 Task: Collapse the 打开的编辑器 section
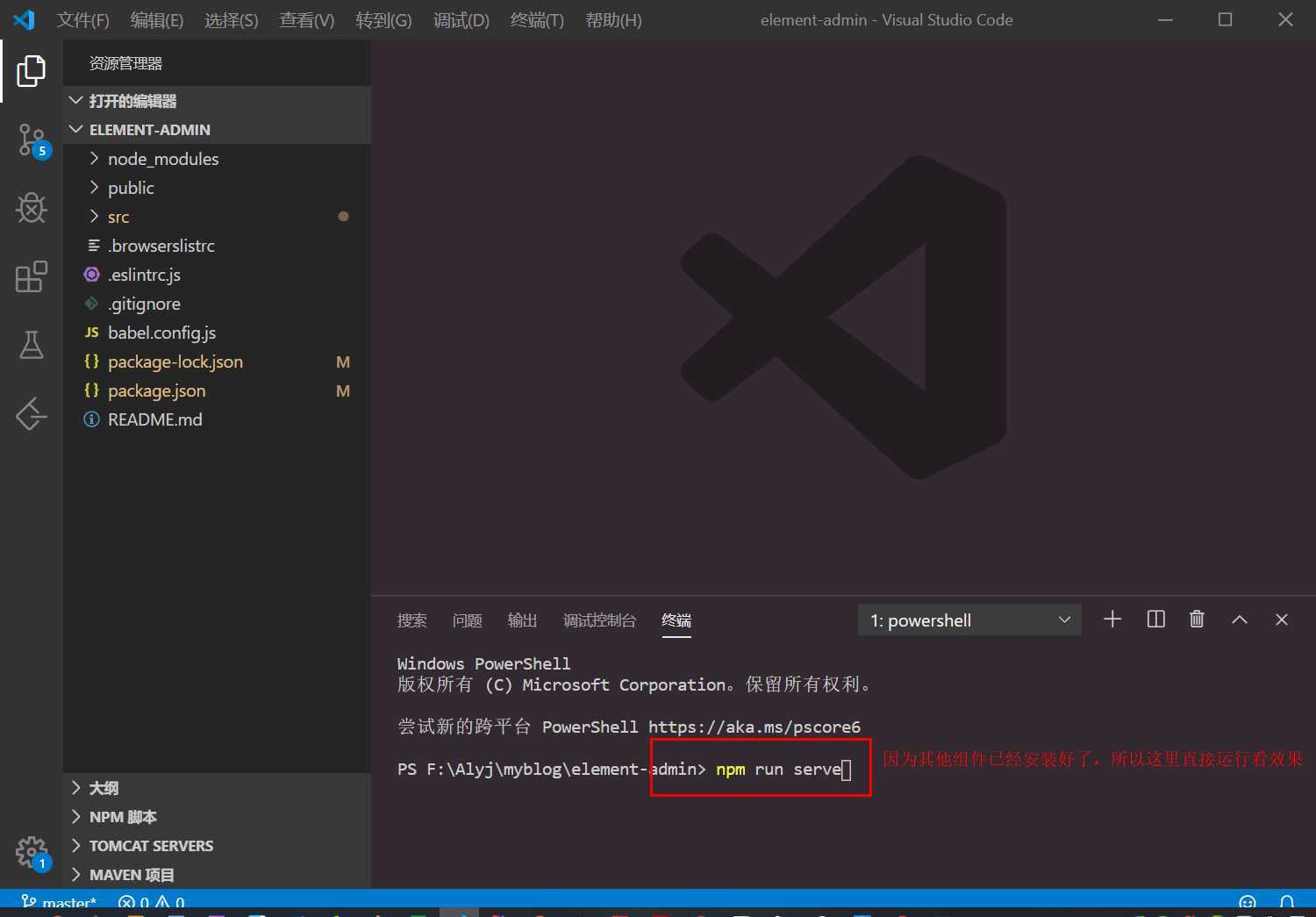click(x=217, y=101)
